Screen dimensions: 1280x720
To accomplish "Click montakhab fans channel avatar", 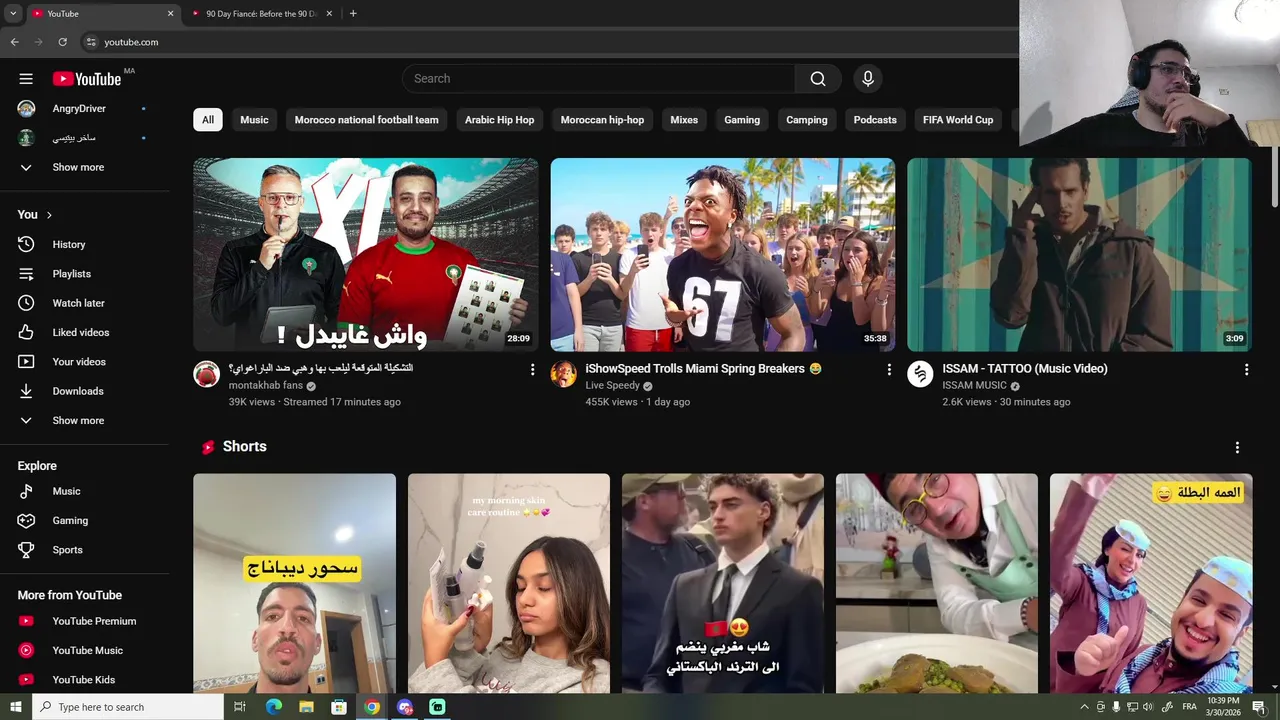I will (x=207, y=374).
